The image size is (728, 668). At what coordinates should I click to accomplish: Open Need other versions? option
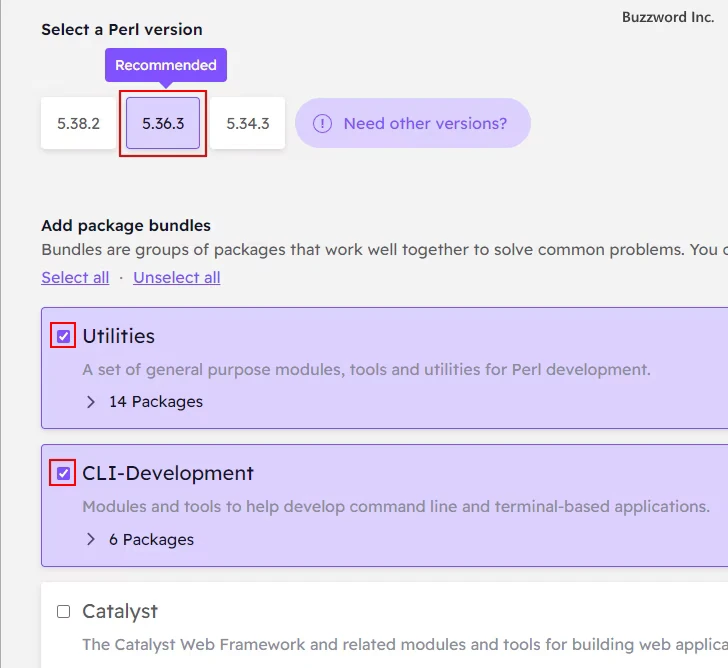click(x=413, y=123)
